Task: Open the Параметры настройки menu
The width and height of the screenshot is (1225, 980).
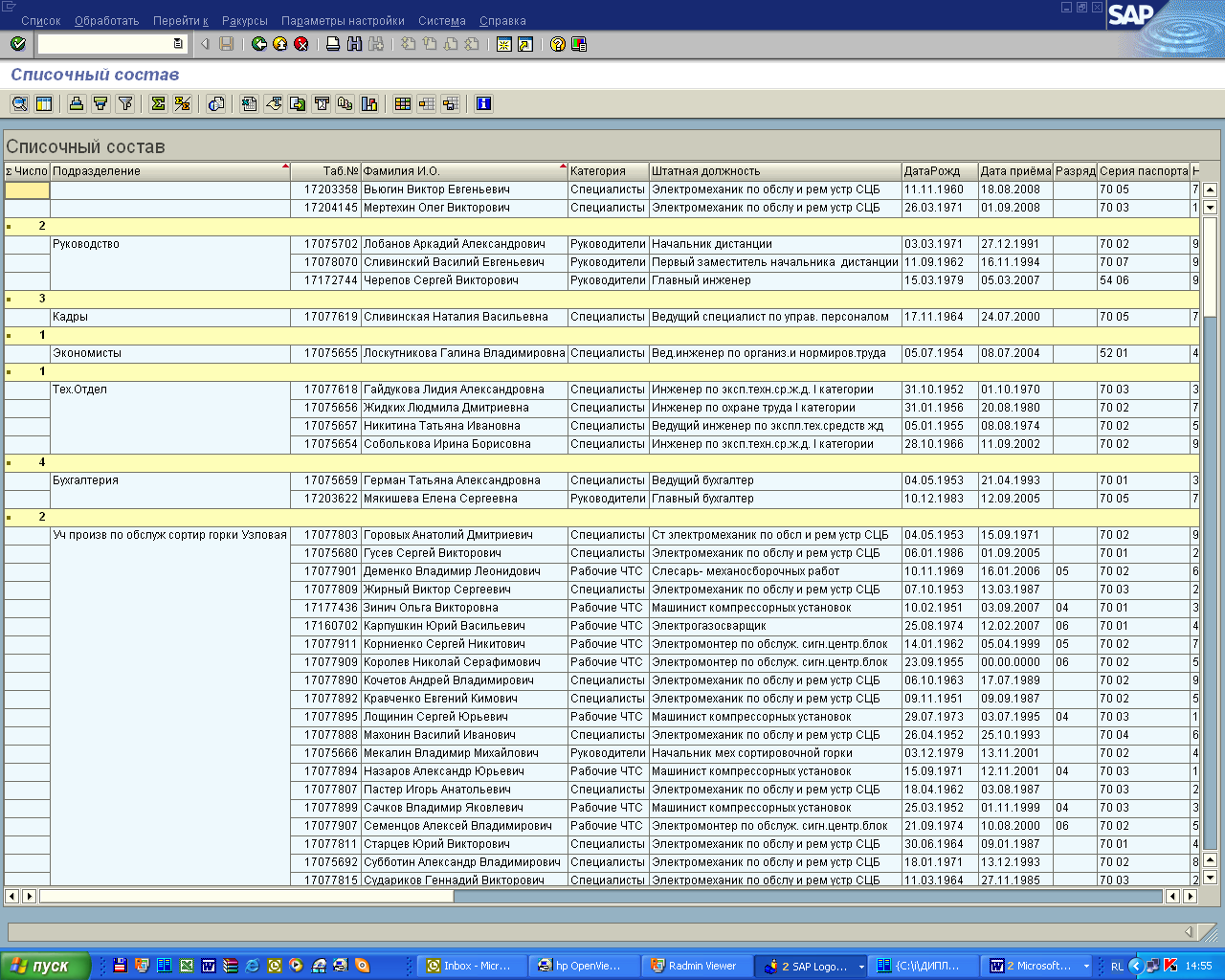Action: click(x=344, y=21)
